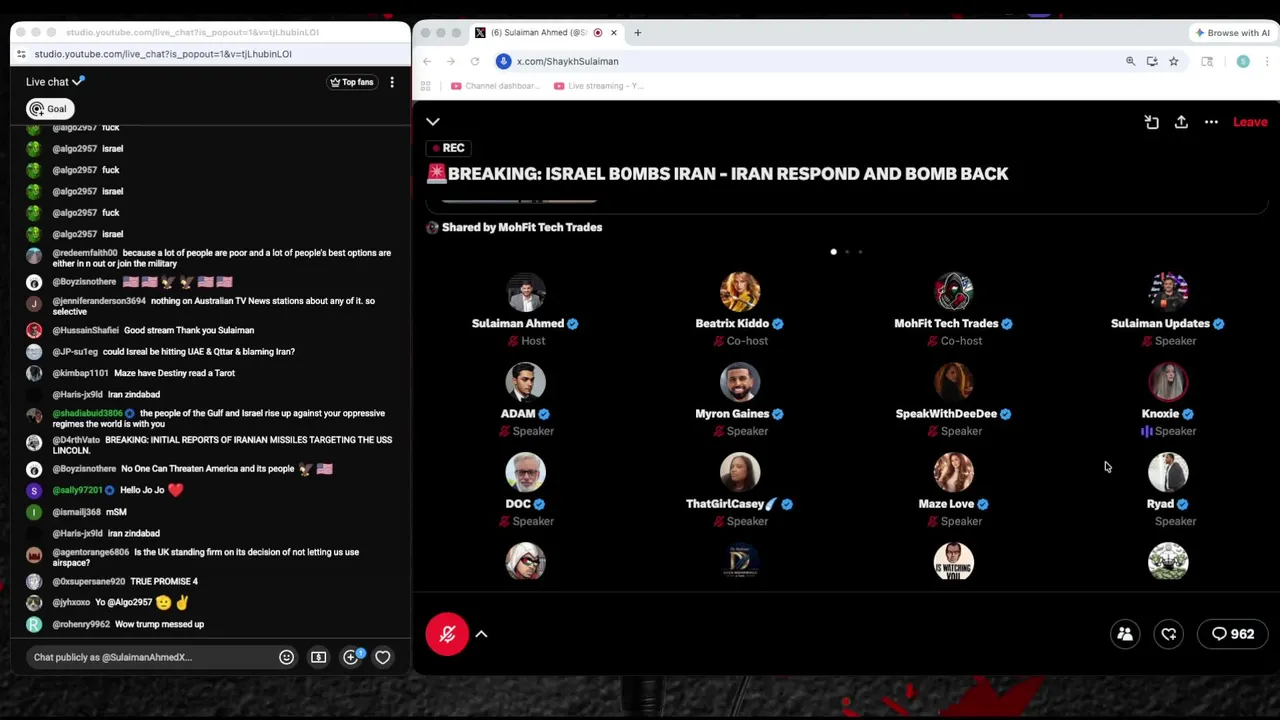Select Ryad speaker avatar

tap(1168, 472)
